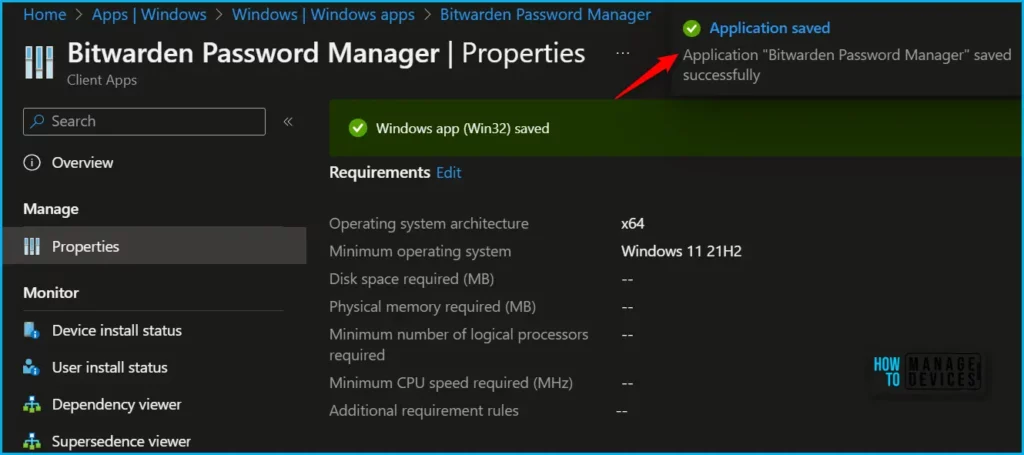
Task: Open Dependency viewer
Action: (x=117, y=405)
